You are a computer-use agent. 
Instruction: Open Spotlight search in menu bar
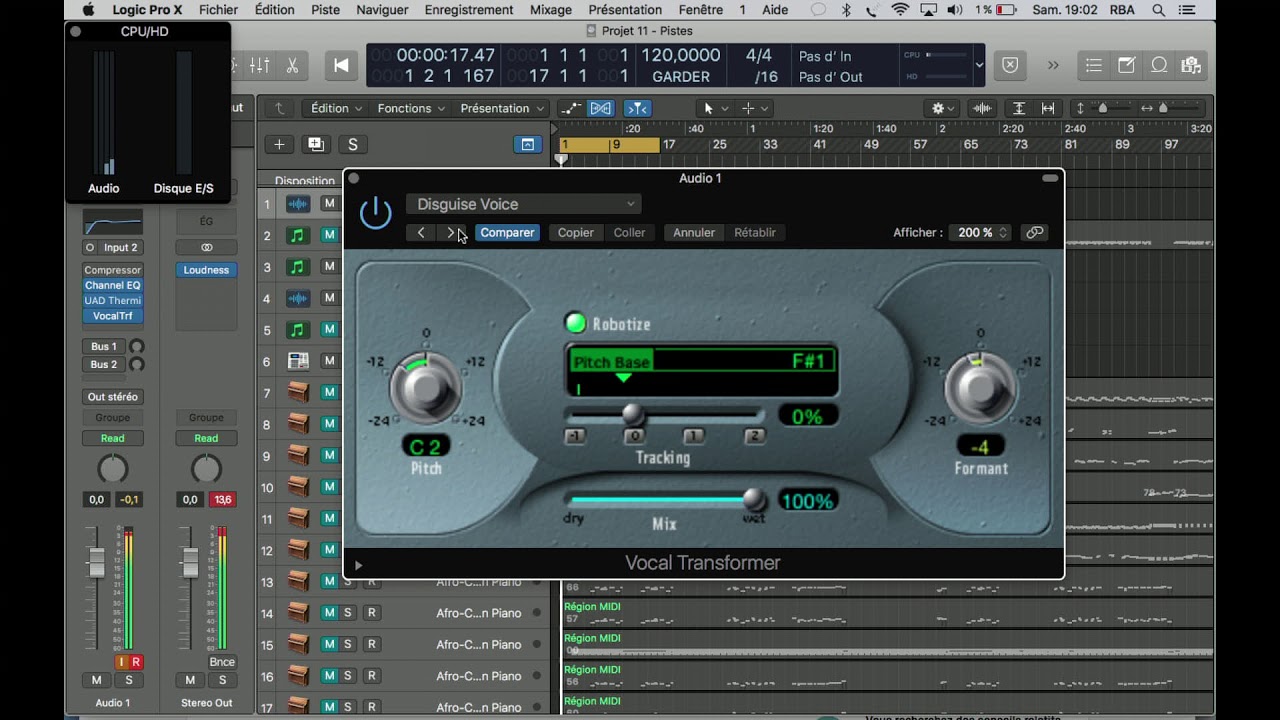[1158, 10]
